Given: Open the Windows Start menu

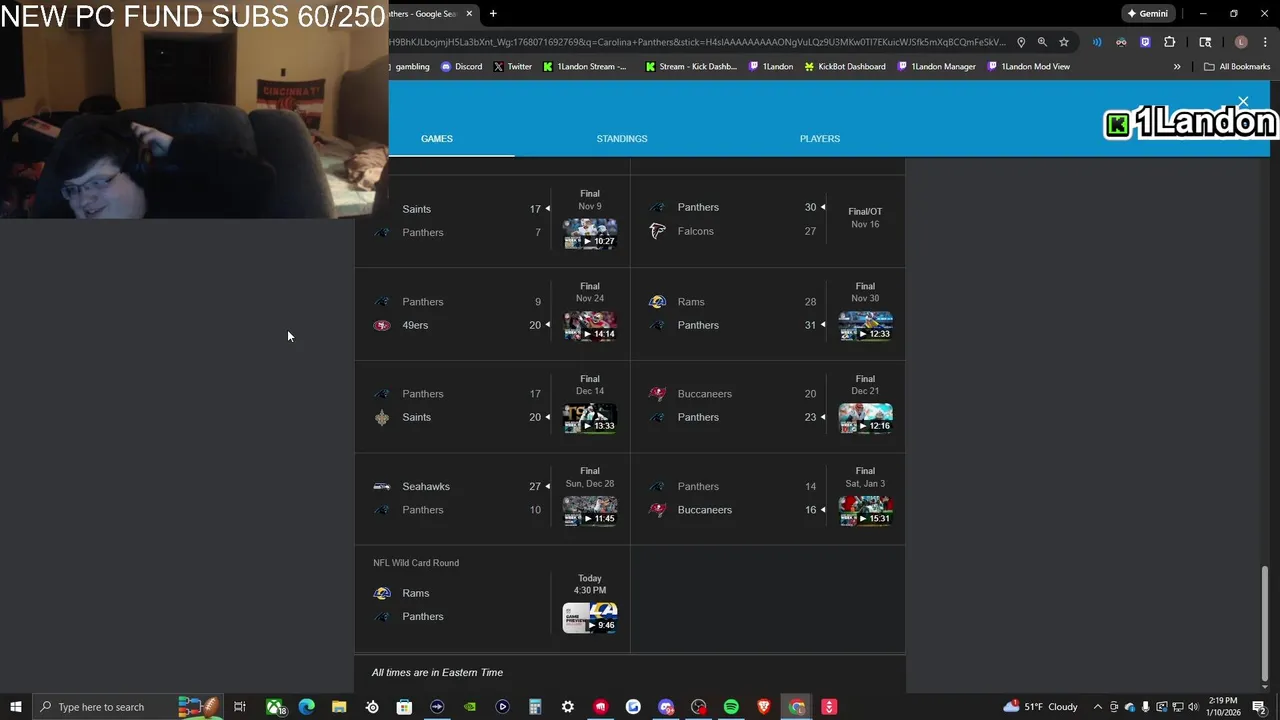Looking at the screenshot, I should click(15, 707).
